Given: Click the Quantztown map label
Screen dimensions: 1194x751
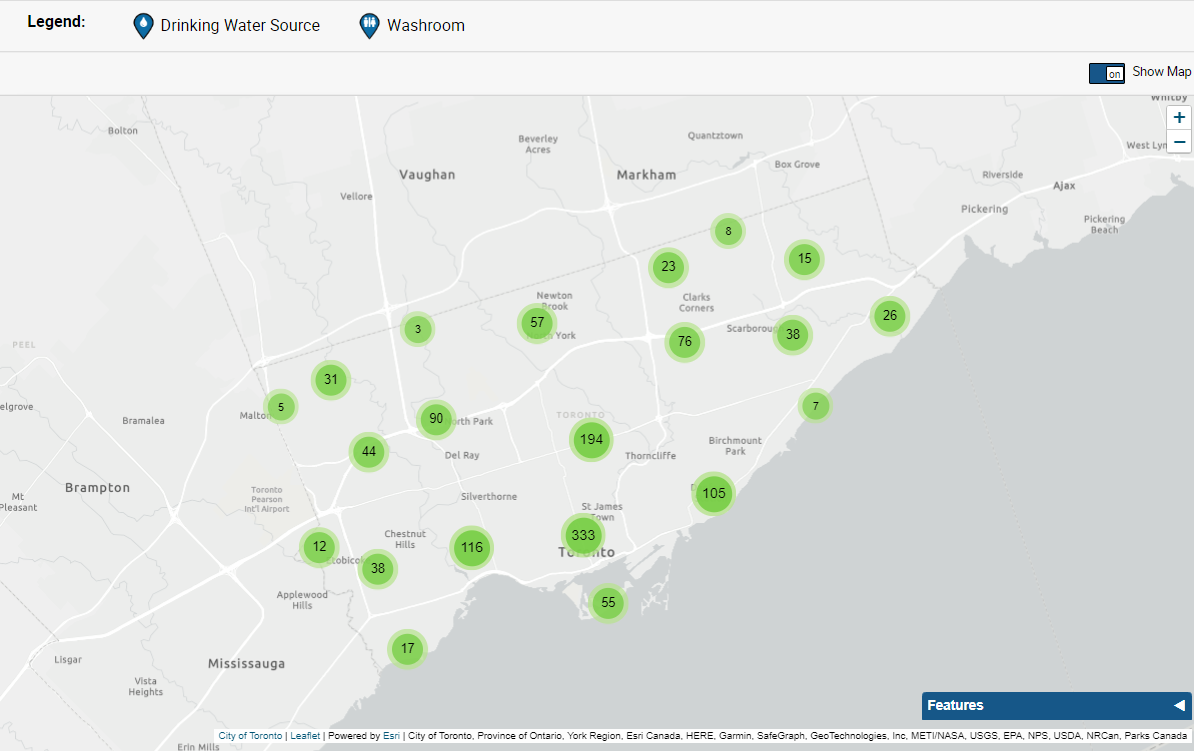Looking at the screenshot, I should [x=715, y=136].
